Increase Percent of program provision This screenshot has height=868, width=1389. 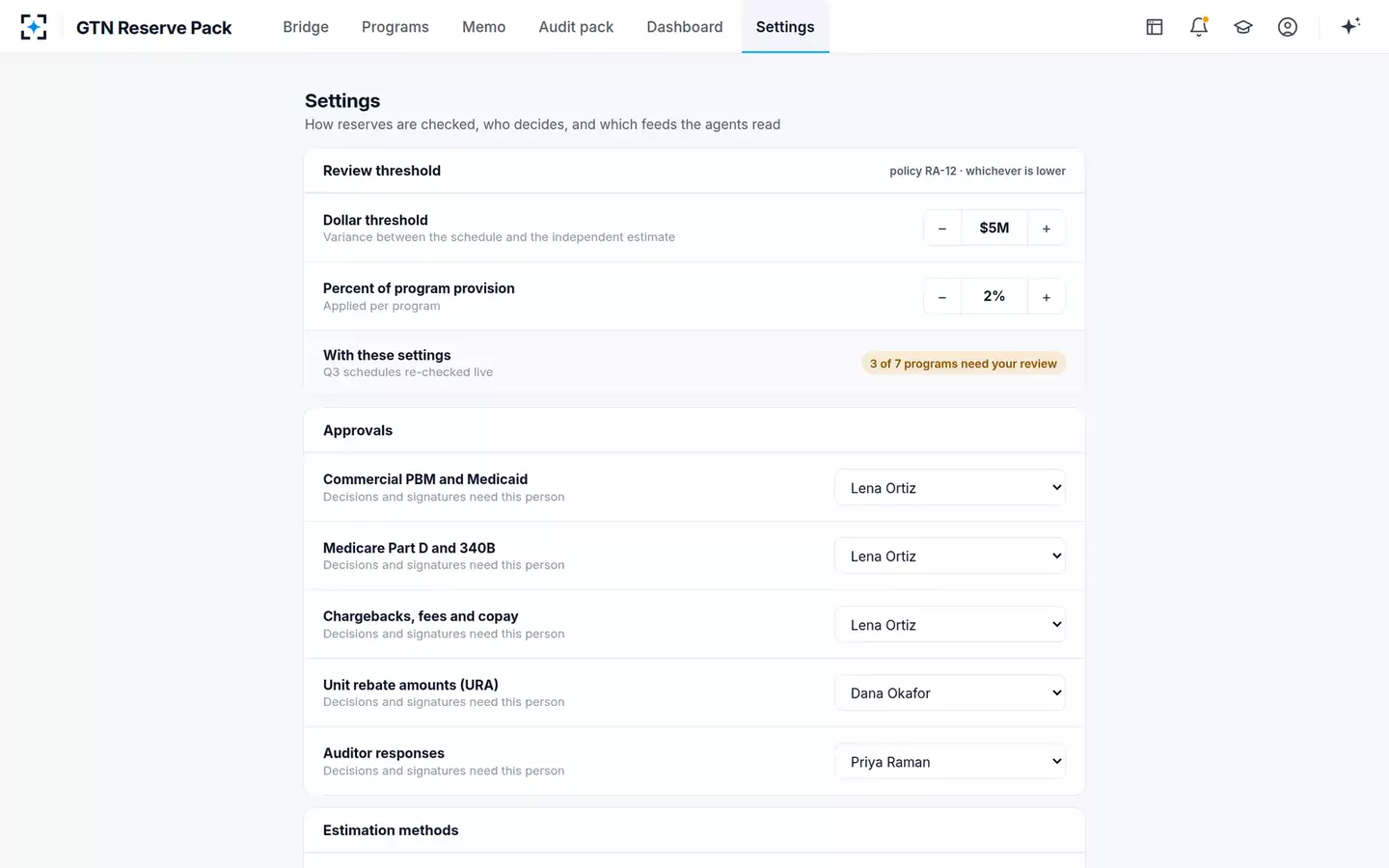(x=1047, y=297)
